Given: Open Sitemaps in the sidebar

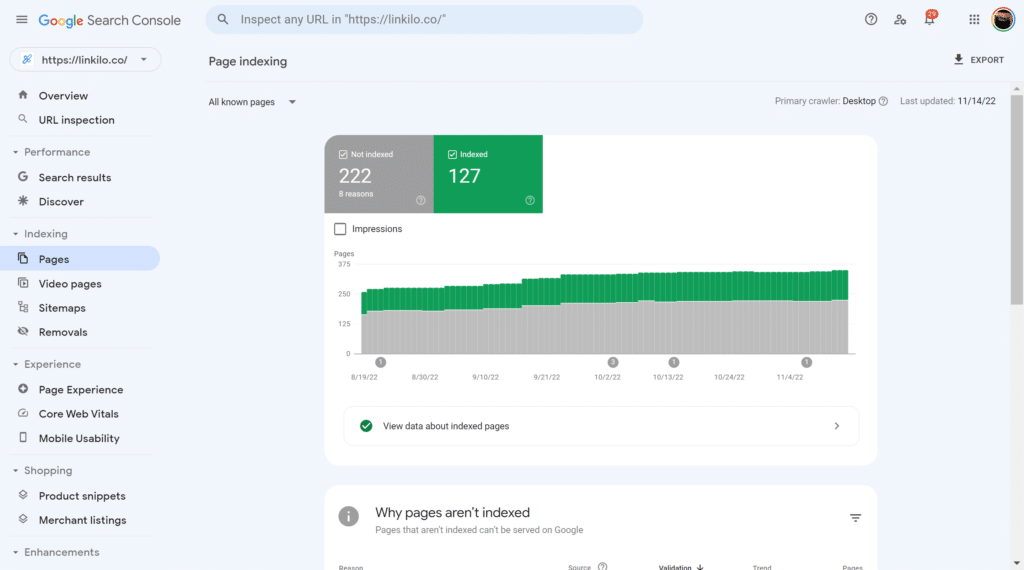Looking at the screenshot, I should tap(62, 308).
